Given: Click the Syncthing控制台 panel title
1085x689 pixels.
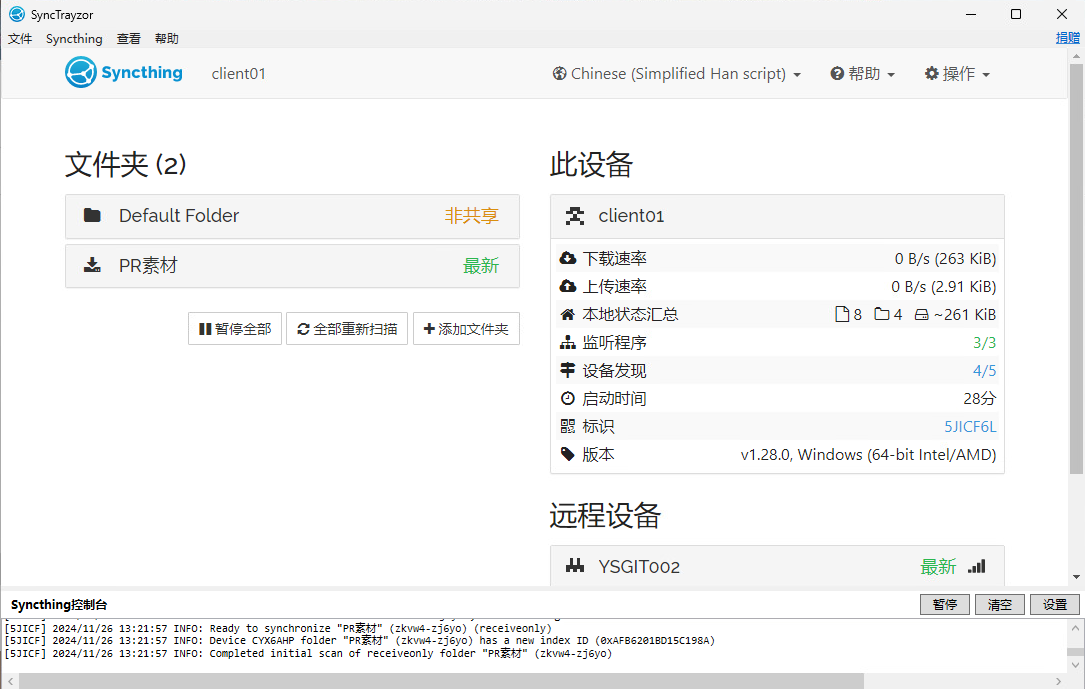Looking at the screenshot, I should (x=60, y=605).
